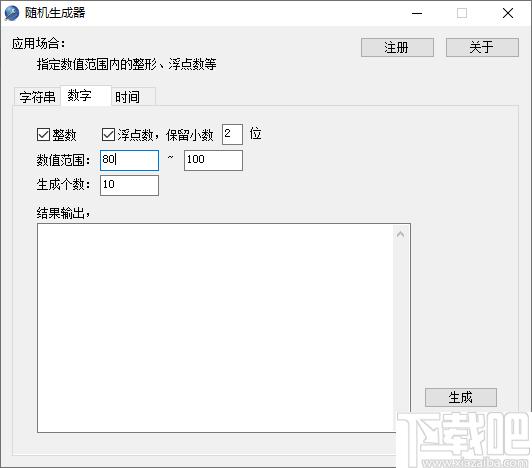Uncheck the 浮点数 checkbox

click(109, 135)
